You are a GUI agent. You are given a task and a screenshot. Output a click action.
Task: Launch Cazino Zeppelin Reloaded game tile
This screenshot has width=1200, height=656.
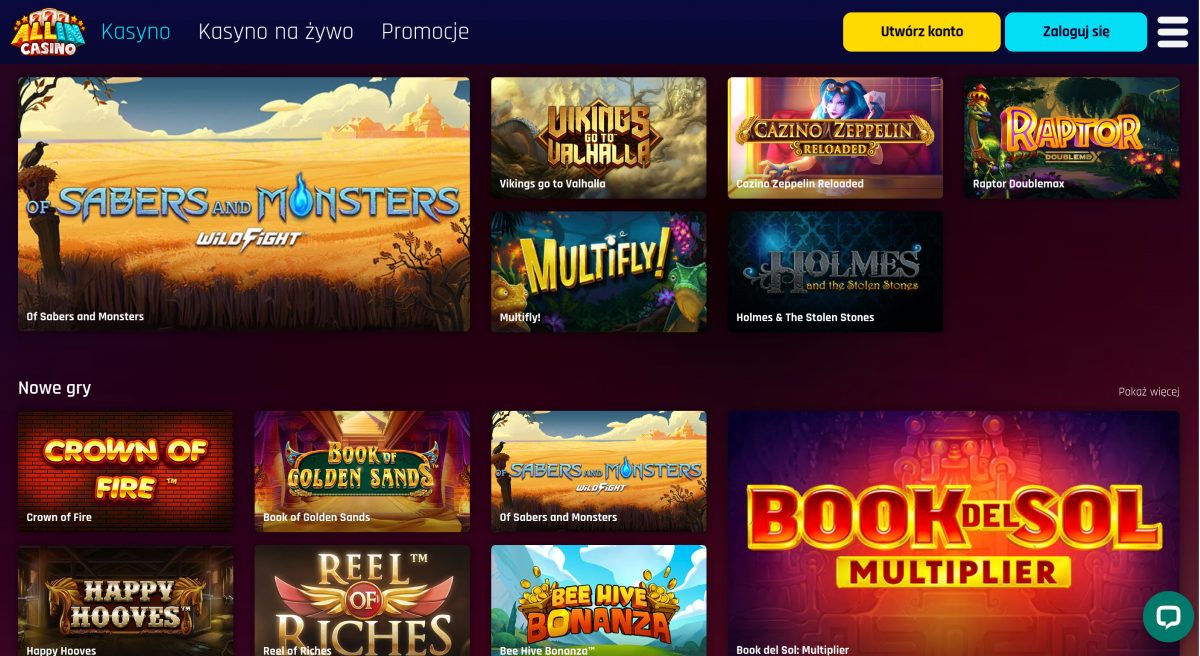tap(835, 138)
